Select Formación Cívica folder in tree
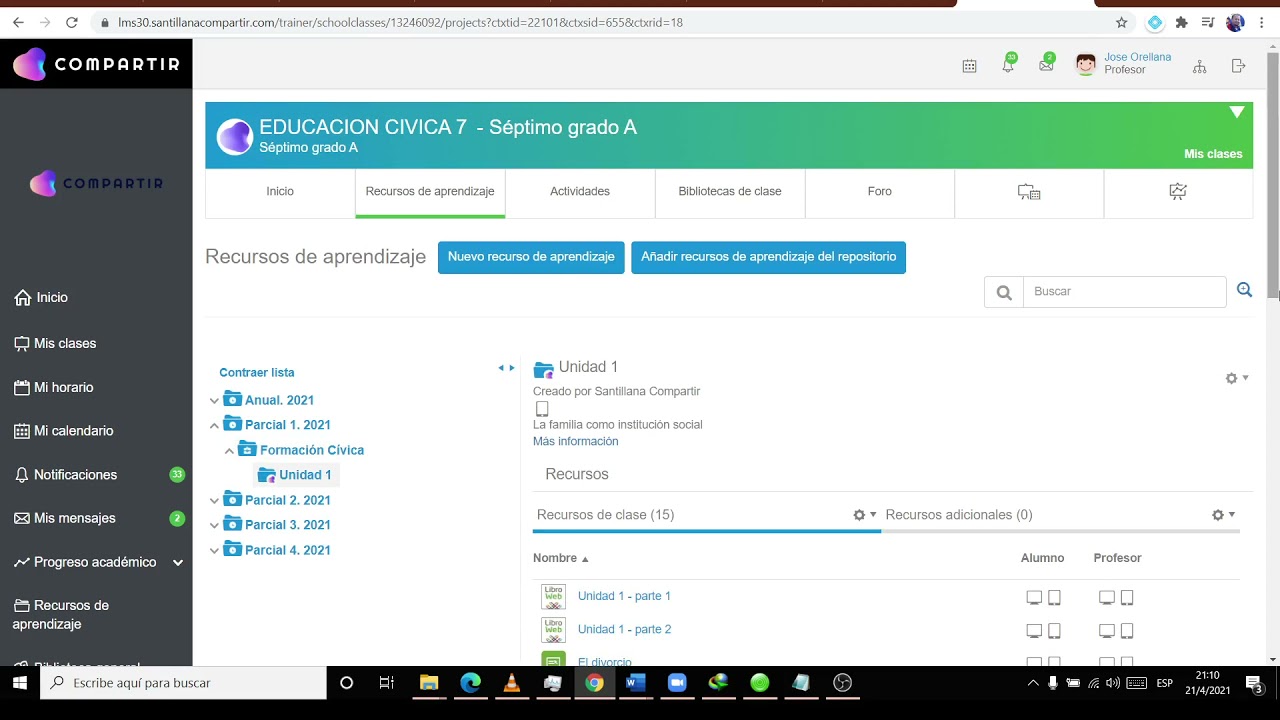This screenshot has height=720, width=1280. [x=312, y=450]
